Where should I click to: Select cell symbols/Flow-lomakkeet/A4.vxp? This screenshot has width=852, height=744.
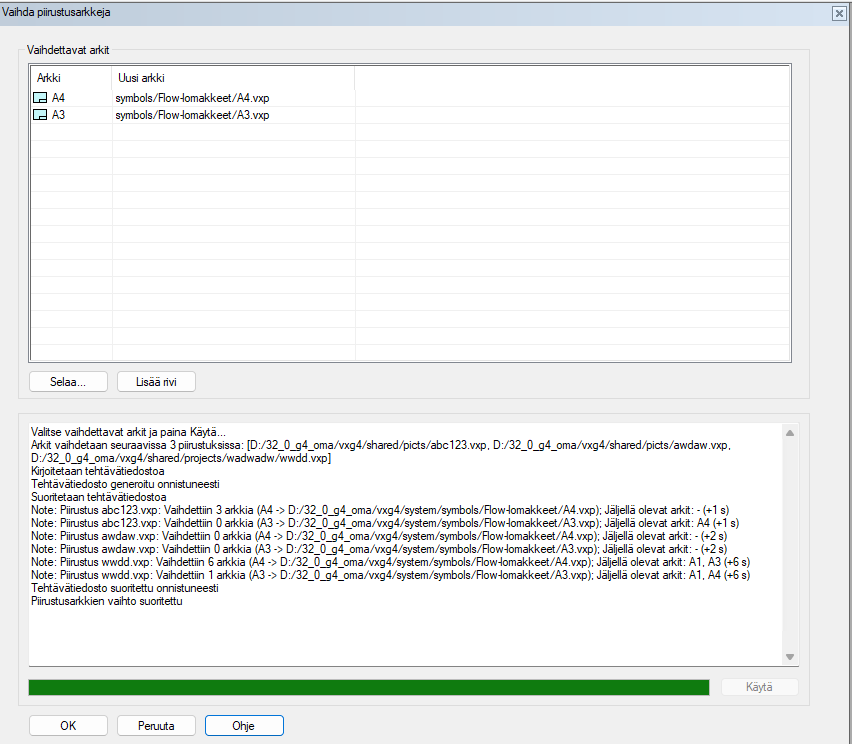[x=234, y=98]
